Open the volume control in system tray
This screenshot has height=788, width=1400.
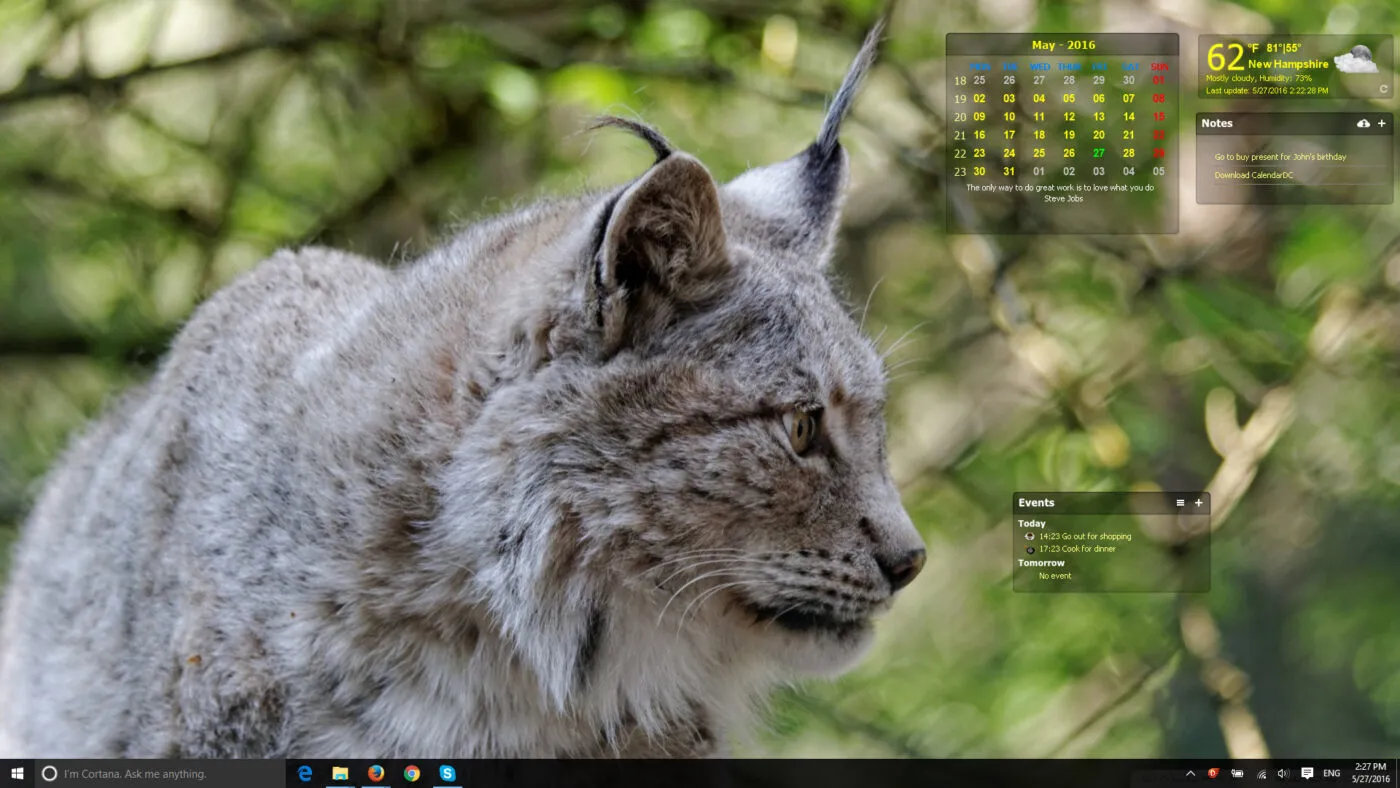(1283, 773)
